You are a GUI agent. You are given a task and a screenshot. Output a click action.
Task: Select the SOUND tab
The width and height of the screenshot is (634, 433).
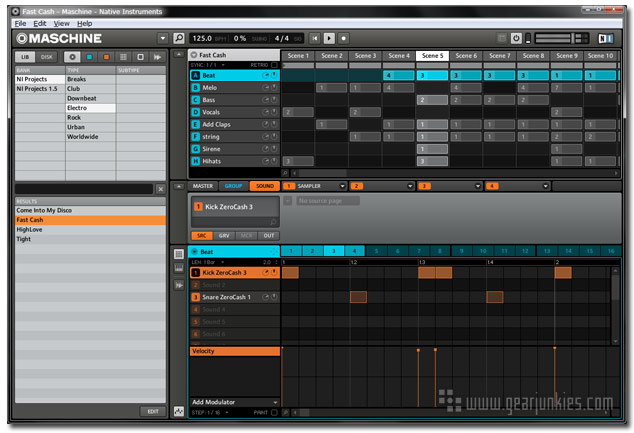point(265,186)
